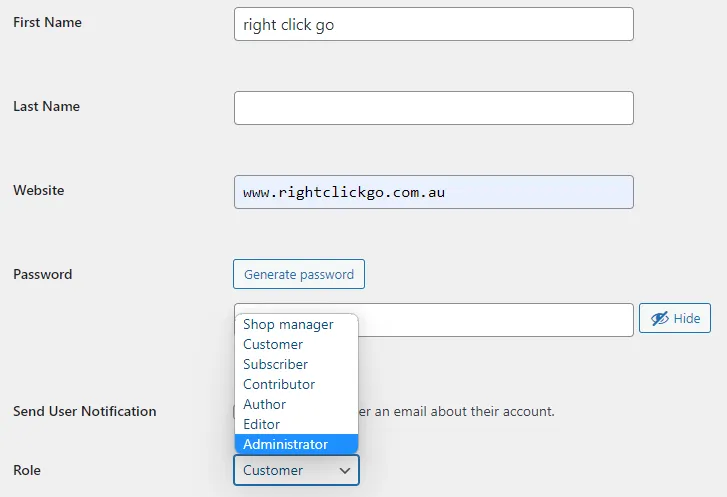727x497 pixels.
Task: Select Author in the role list
Action: 264,404
